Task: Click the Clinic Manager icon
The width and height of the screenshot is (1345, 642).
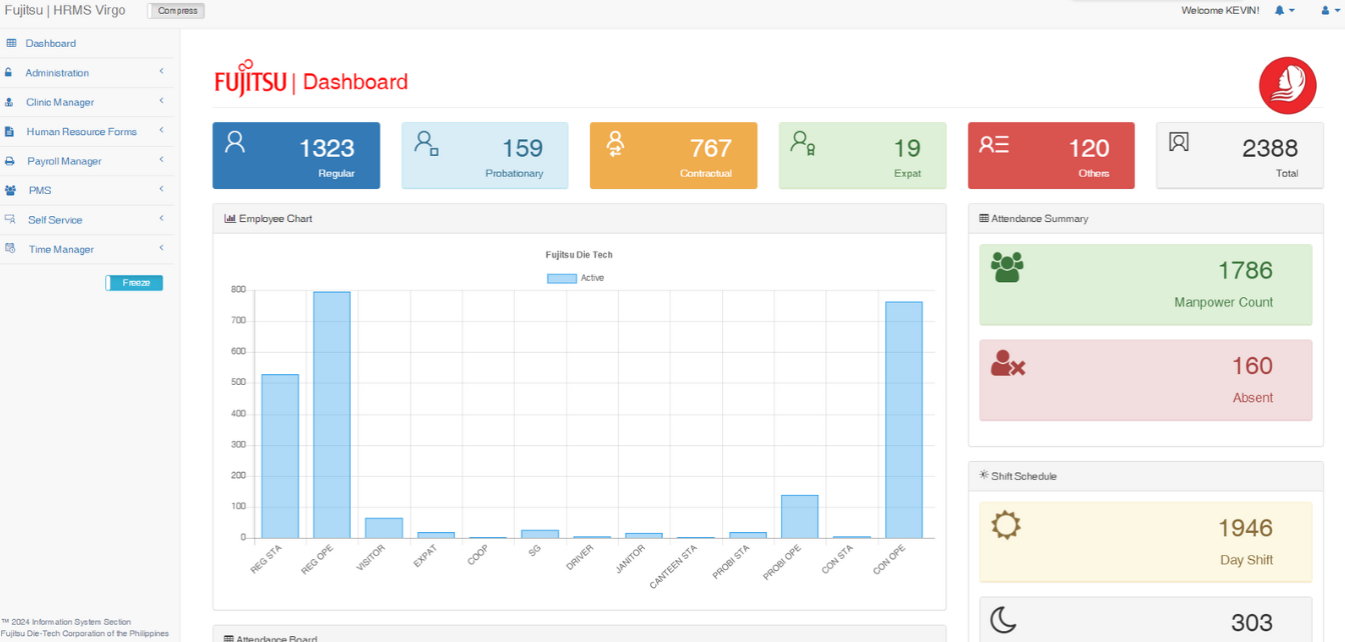Action: [x=9, y=102]
